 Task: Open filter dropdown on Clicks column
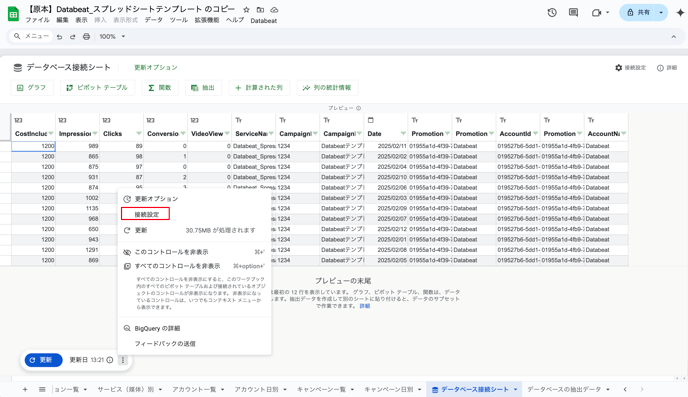(139, 133)
